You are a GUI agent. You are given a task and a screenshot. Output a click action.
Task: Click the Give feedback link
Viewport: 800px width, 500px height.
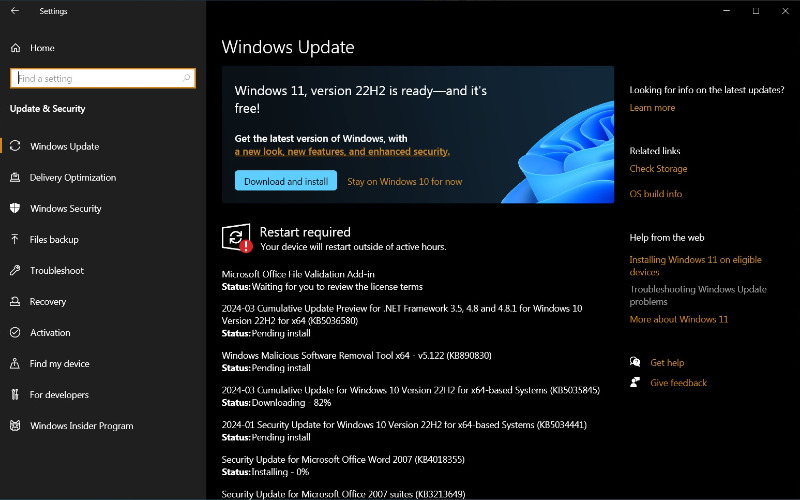tap(678, 383)
